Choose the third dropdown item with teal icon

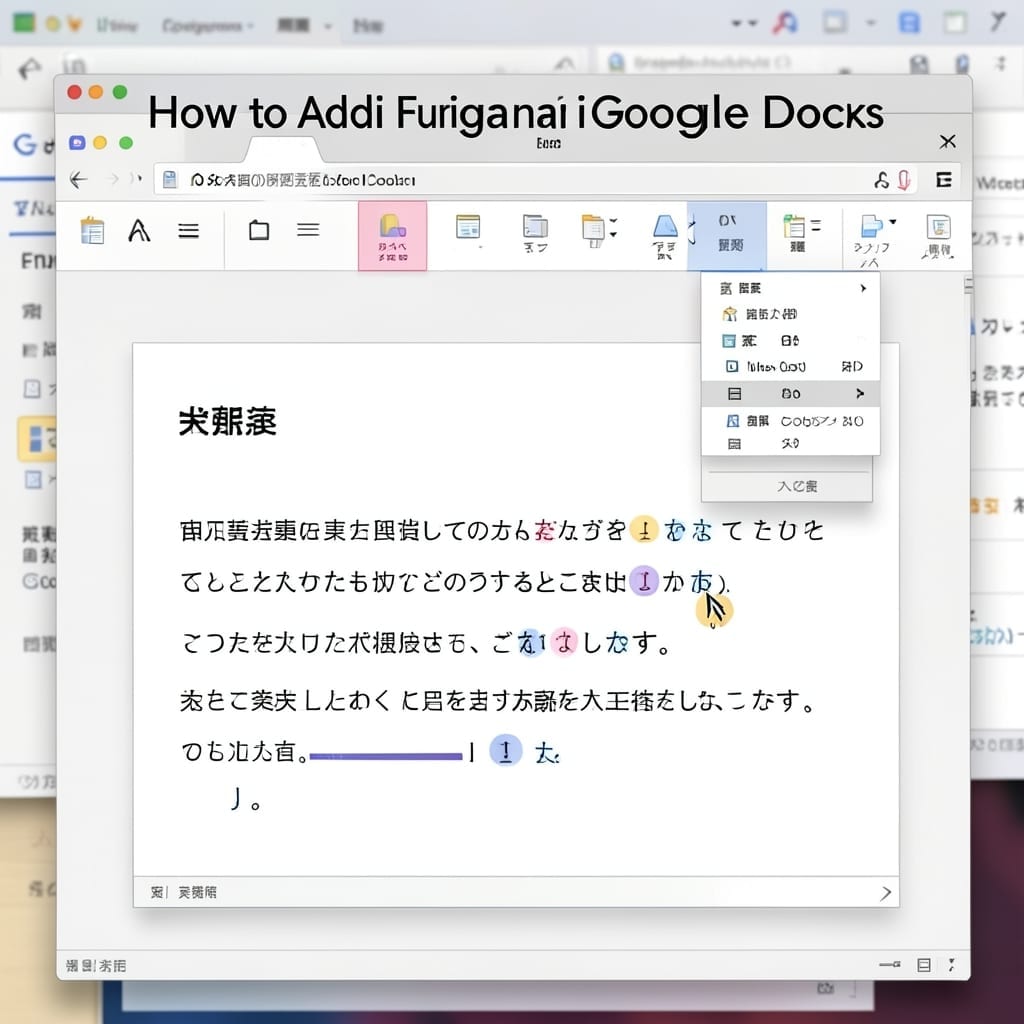coord(791,340)
